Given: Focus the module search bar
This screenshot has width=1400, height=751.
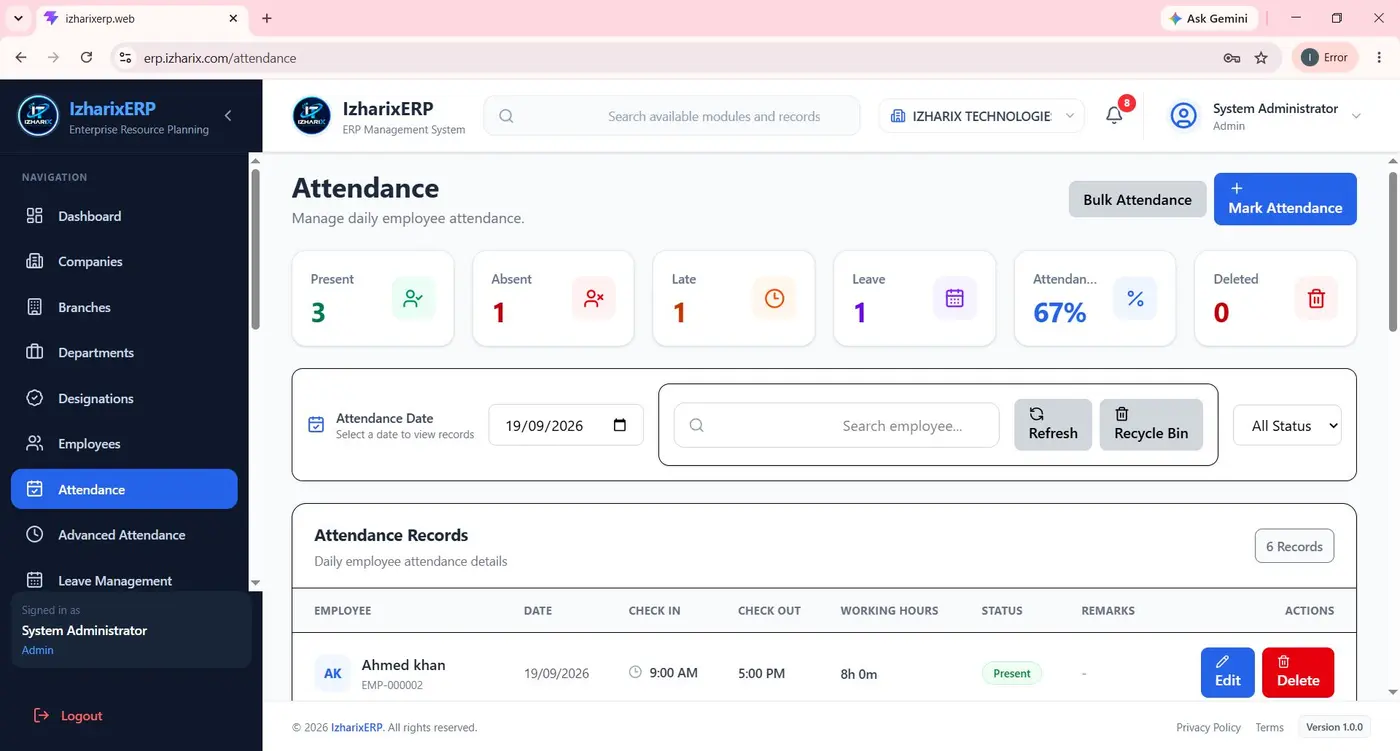Looking at the screenshot, I should tap(672, 116).
